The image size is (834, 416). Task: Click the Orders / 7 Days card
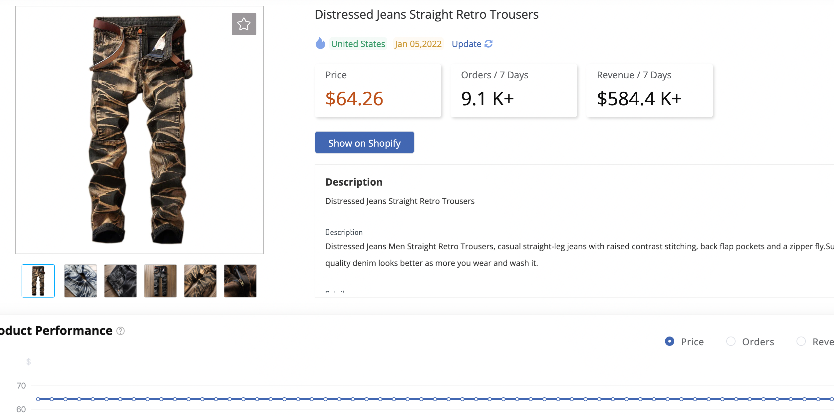pyautogui.click(x=514, y=90)
